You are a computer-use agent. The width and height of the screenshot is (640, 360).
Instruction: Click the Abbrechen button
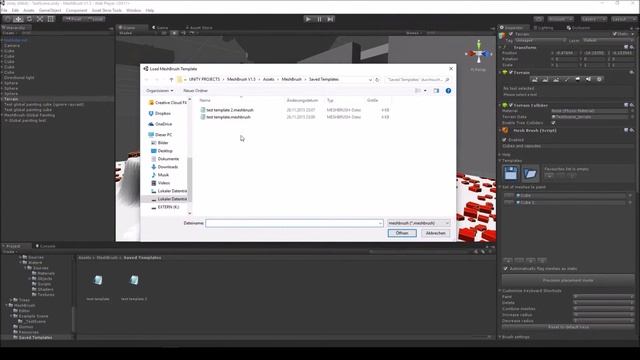(x=436, y=233)
